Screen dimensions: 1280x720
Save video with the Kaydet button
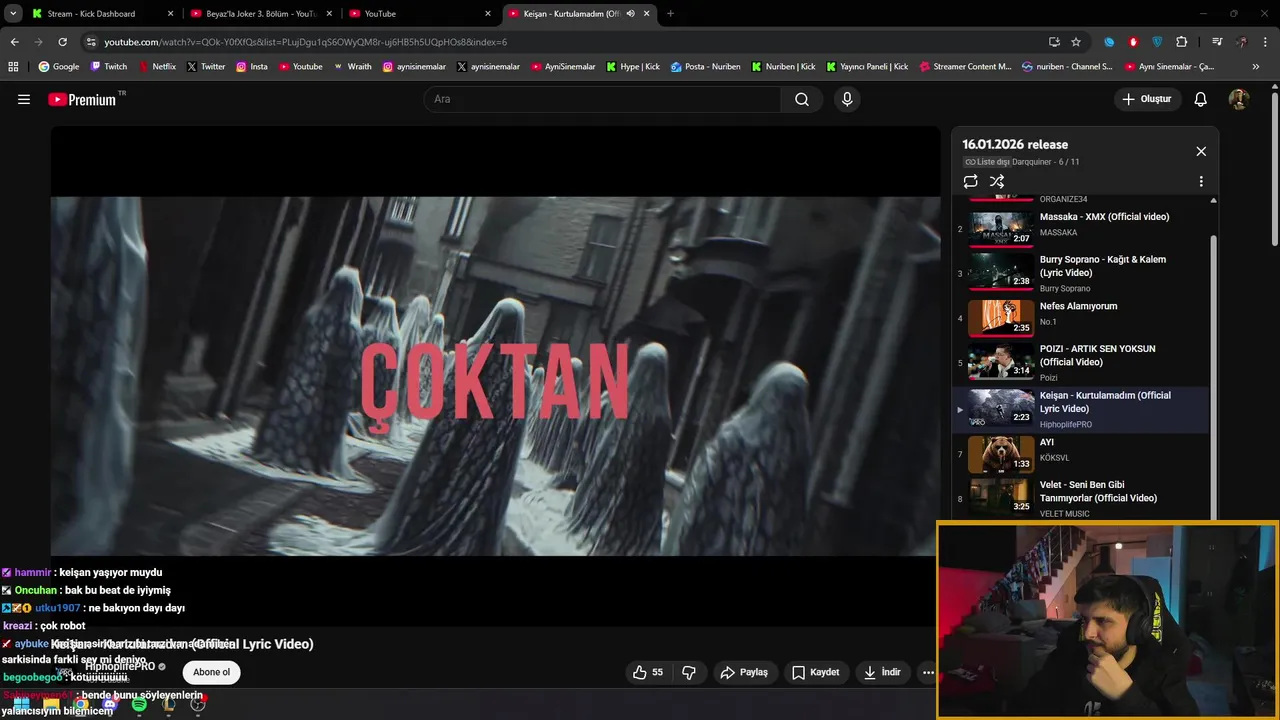pos(815,672)
